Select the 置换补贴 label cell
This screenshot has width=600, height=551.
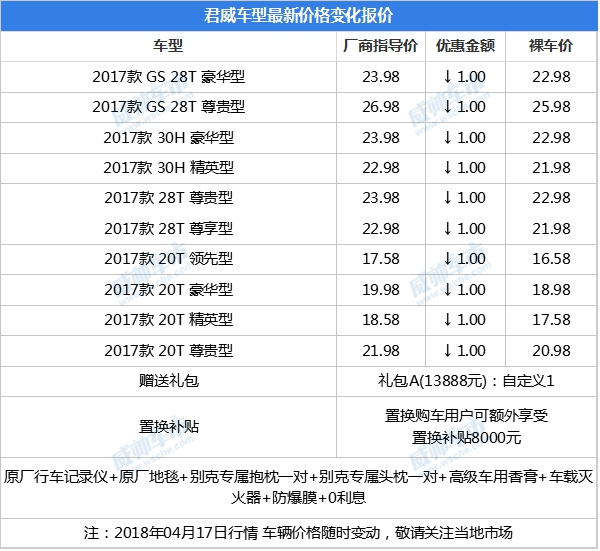pos(168,427)
